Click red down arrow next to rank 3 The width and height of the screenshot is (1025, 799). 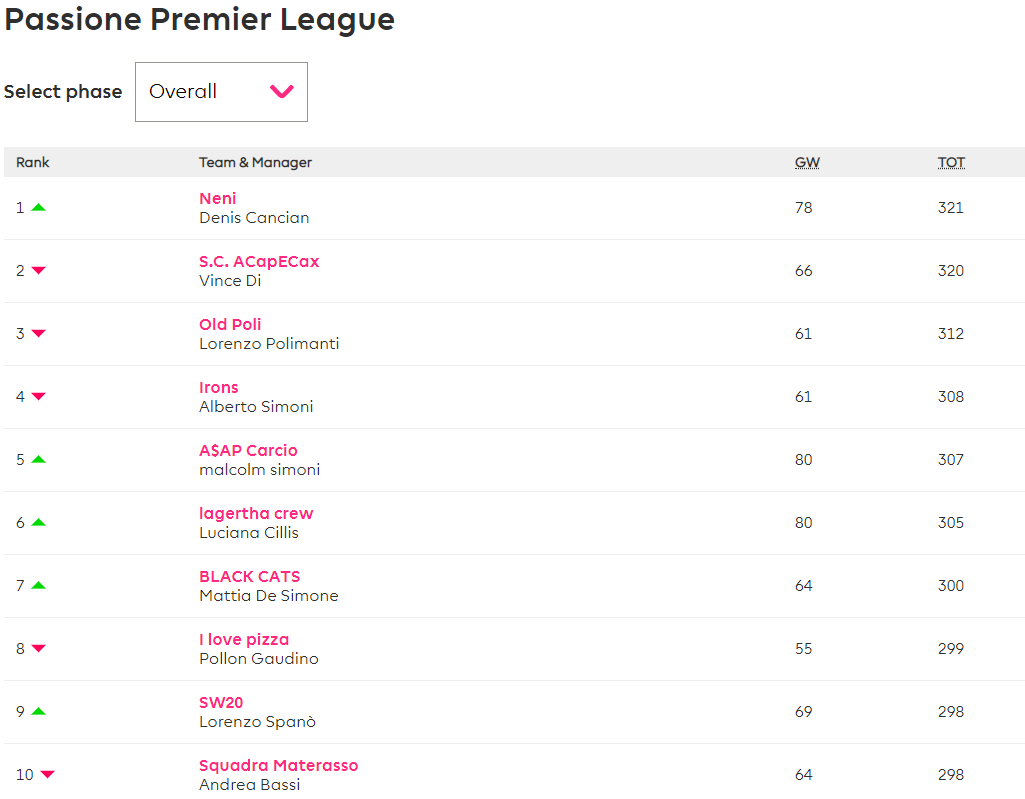(x=39, y=333)
